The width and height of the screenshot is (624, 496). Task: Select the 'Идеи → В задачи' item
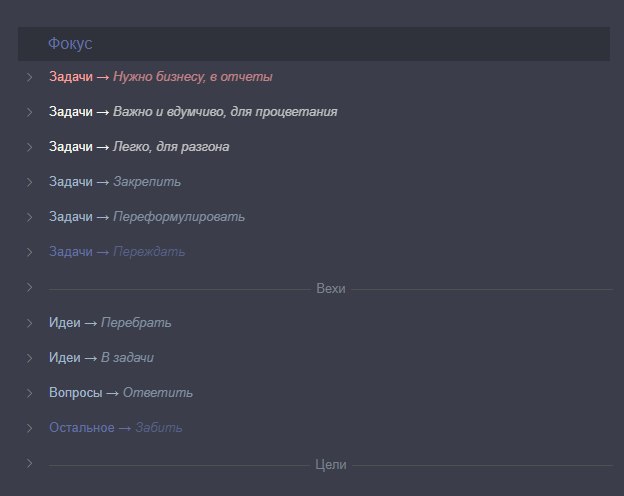click(101, 357)
